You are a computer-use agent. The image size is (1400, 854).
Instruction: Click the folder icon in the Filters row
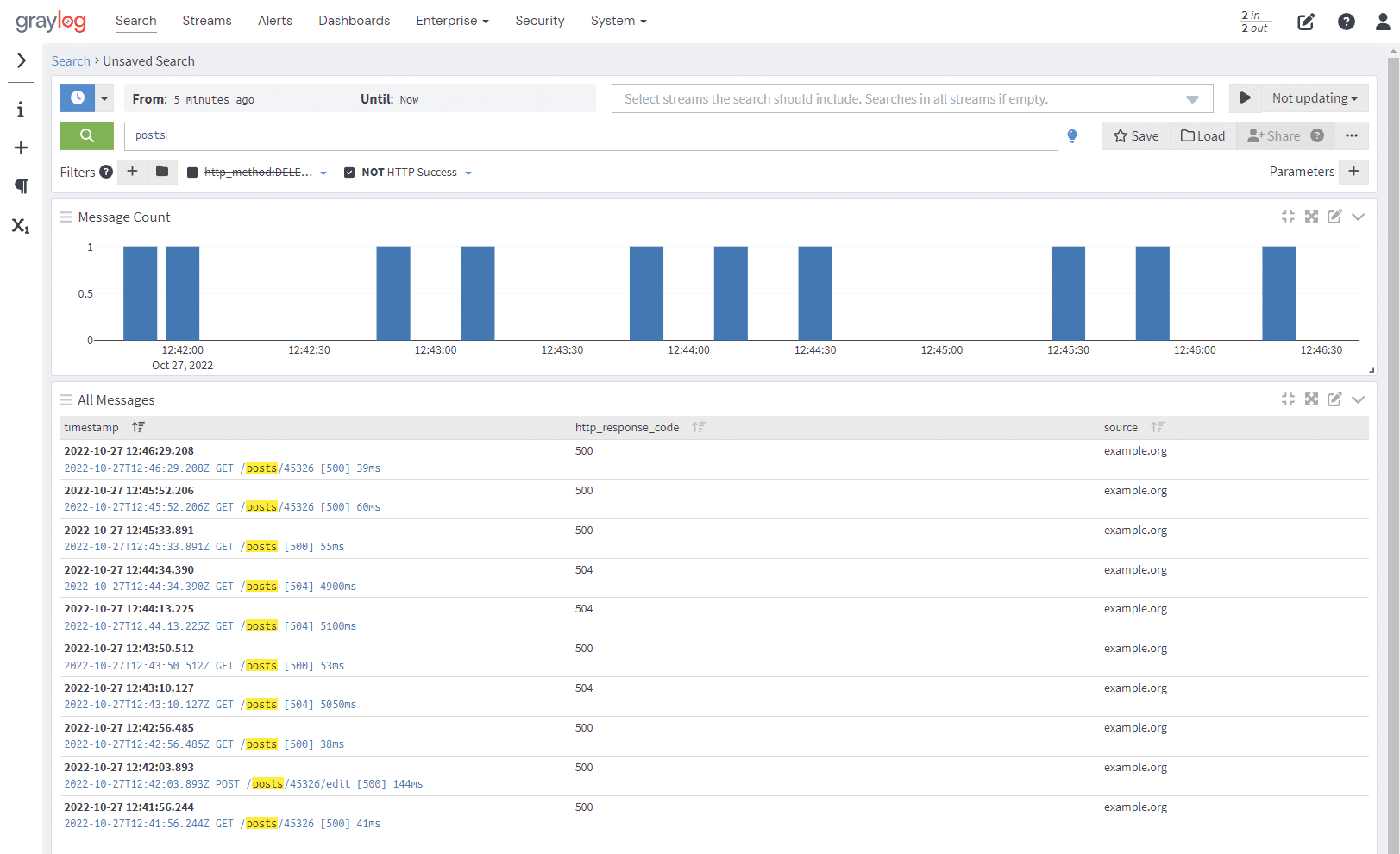162,172
